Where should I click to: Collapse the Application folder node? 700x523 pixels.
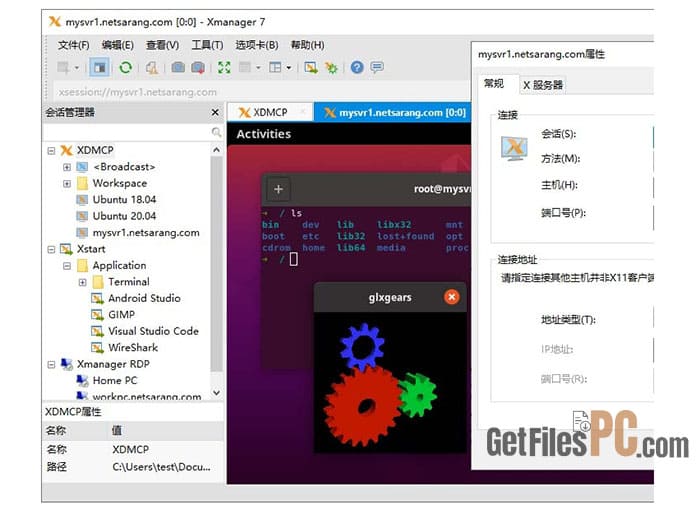[67, 266]
